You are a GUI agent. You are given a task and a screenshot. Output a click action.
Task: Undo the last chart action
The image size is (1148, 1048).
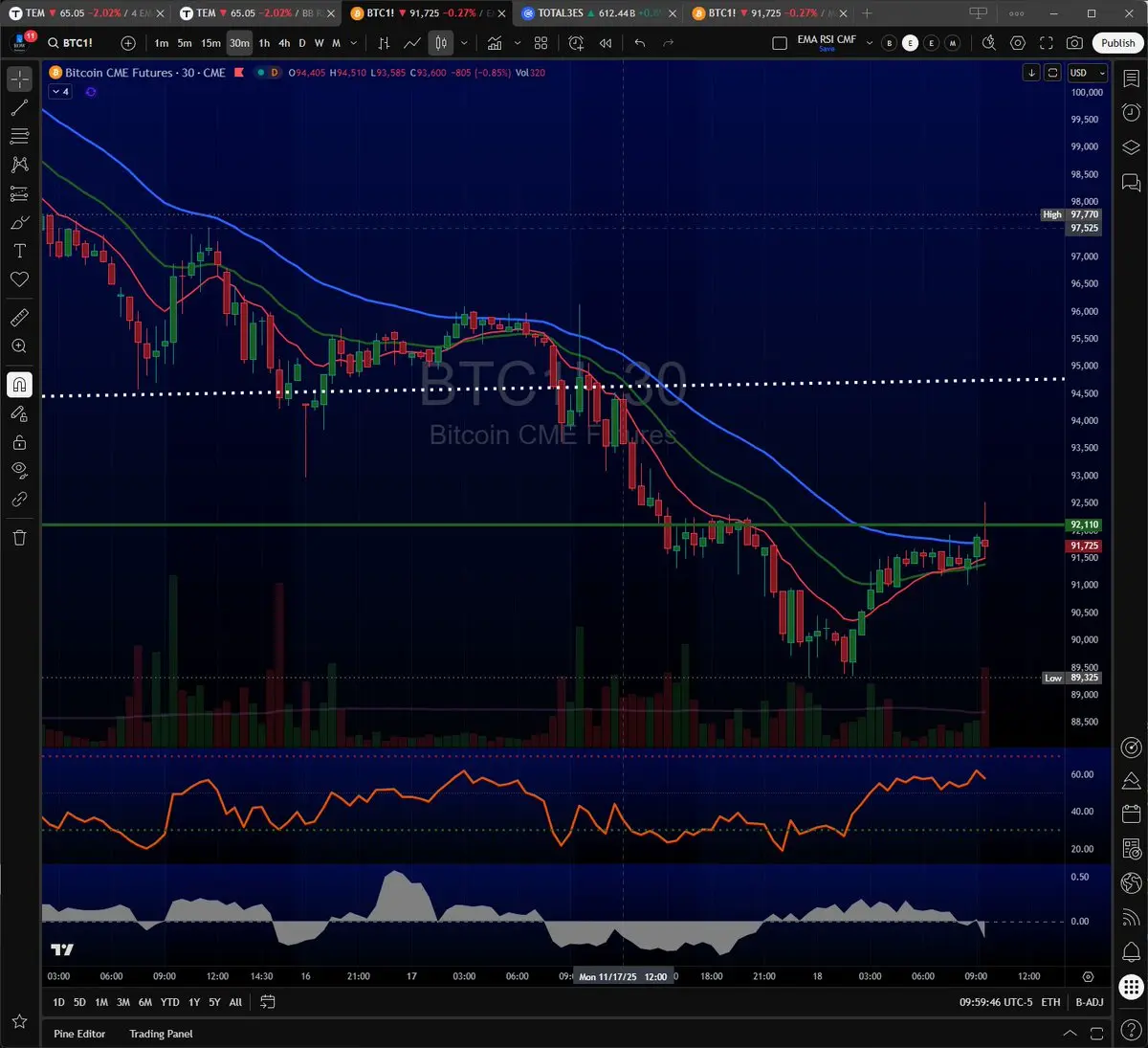click(x=639, y=43)
